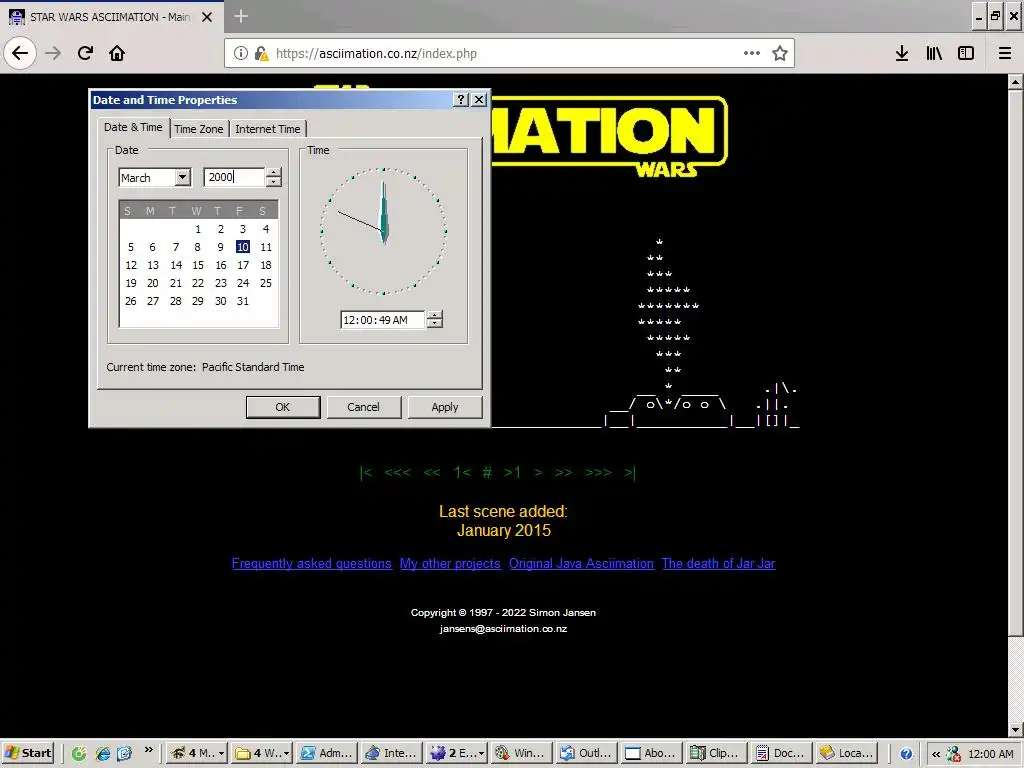Screen dimensions: 1024x768
Task: Switch to the Internet Time tab
Action: pyautogui.click(x=268, y=129)
